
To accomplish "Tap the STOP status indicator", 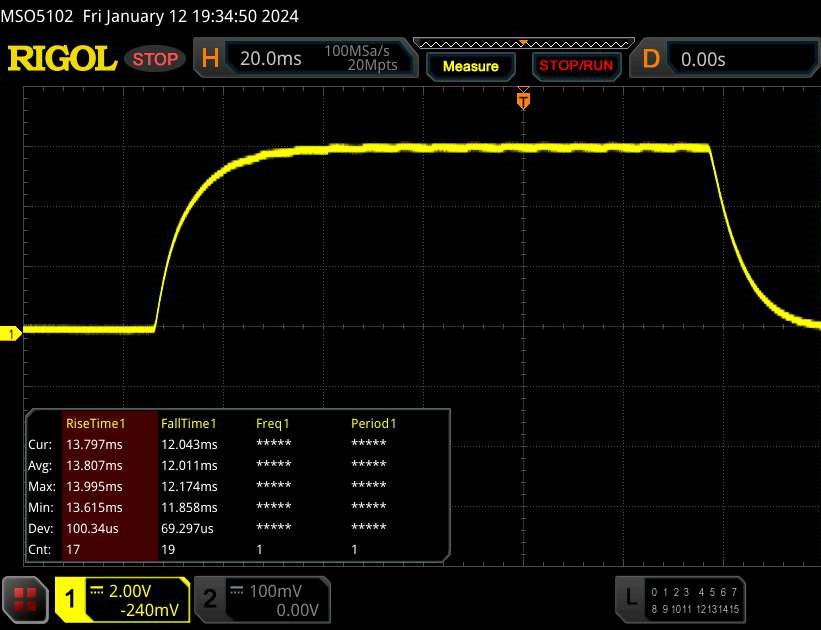I will 155,59.
